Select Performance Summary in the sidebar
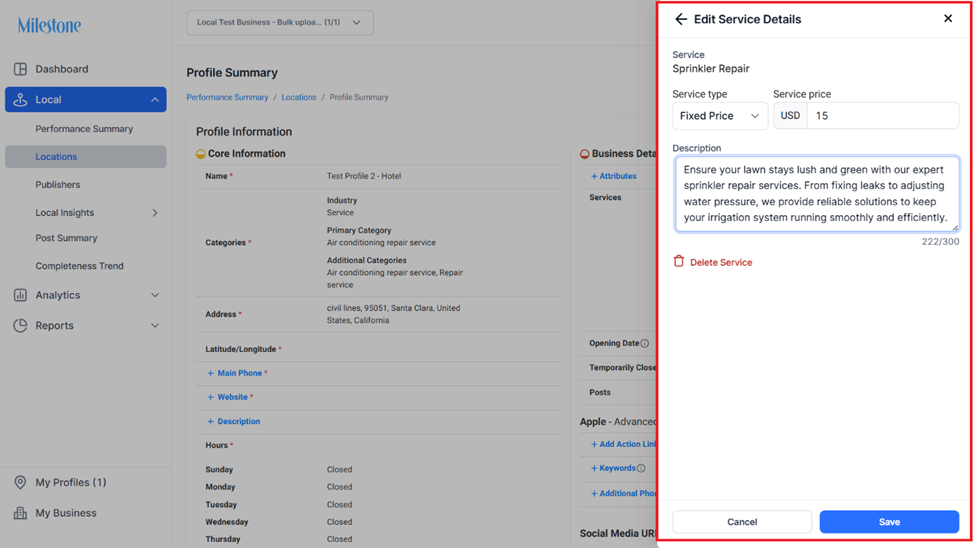 pos(84,129)
